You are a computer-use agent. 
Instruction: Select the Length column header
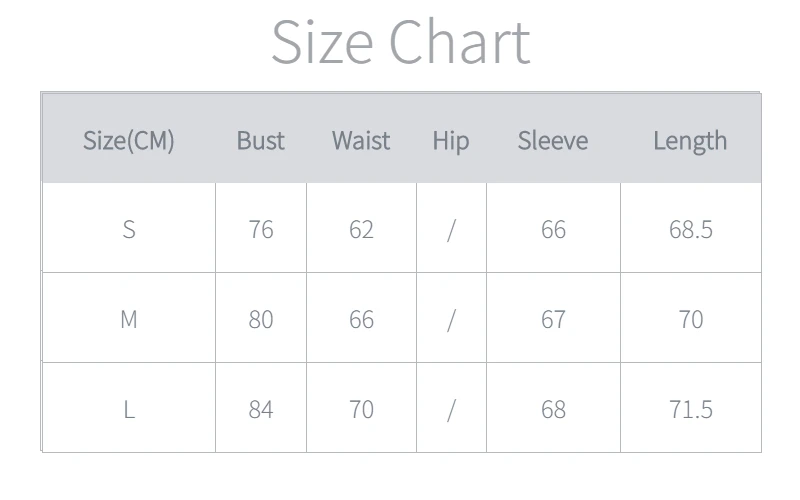tap(690, 141)
